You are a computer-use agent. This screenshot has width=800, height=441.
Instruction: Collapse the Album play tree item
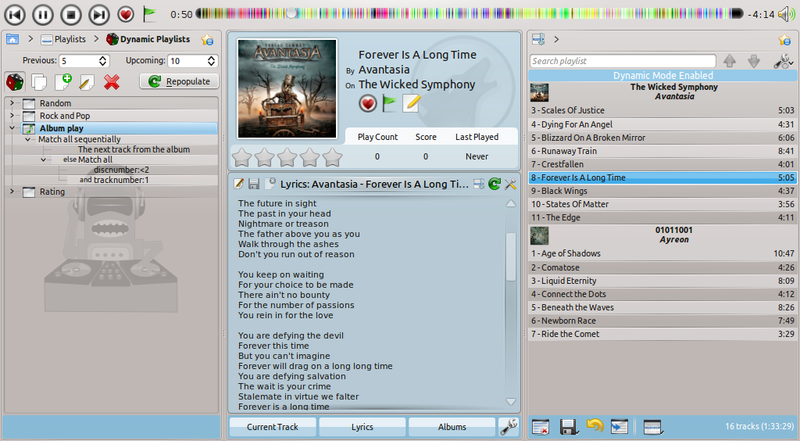12,128
